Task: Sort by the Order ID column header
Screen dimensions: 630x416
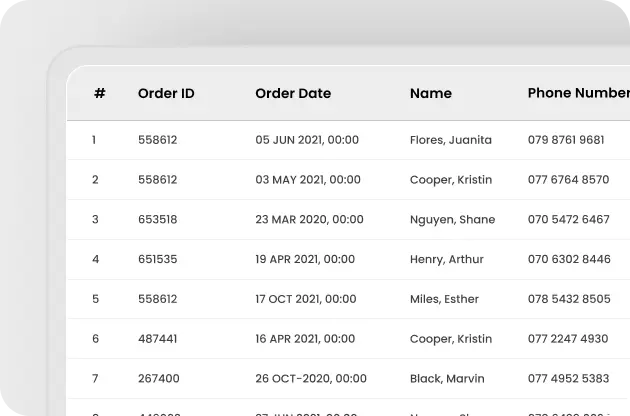Action: 166,93
